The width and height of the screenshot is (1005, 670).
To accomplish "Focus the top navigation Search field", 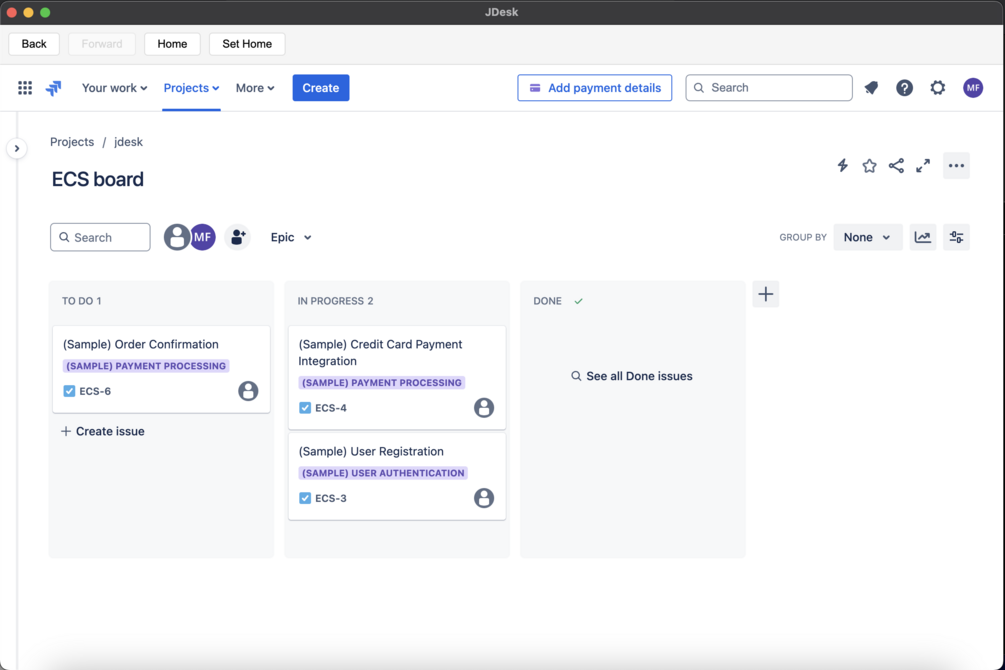I will click(768, 88).
